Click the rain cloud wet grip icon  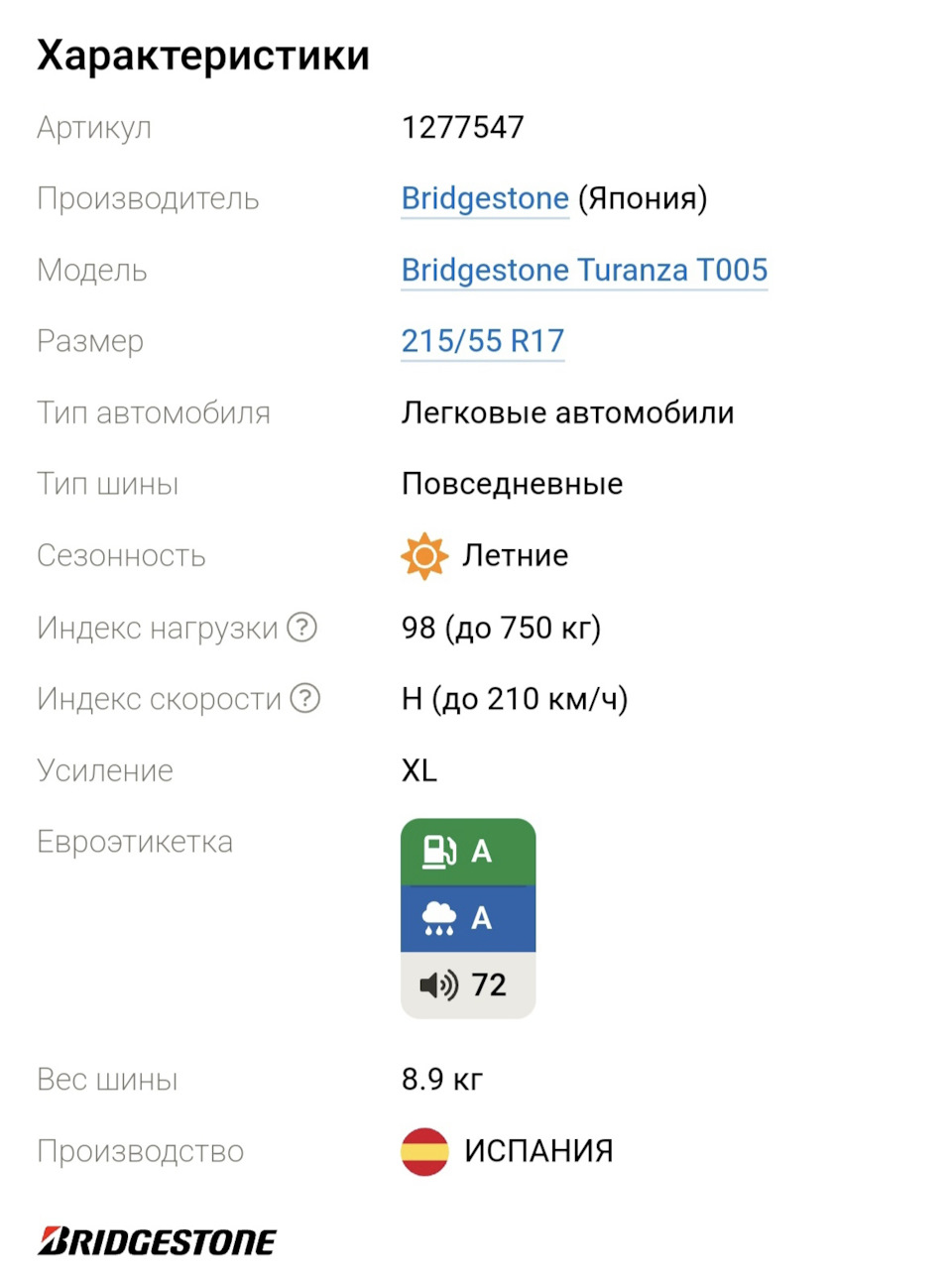tap(438, 918)
